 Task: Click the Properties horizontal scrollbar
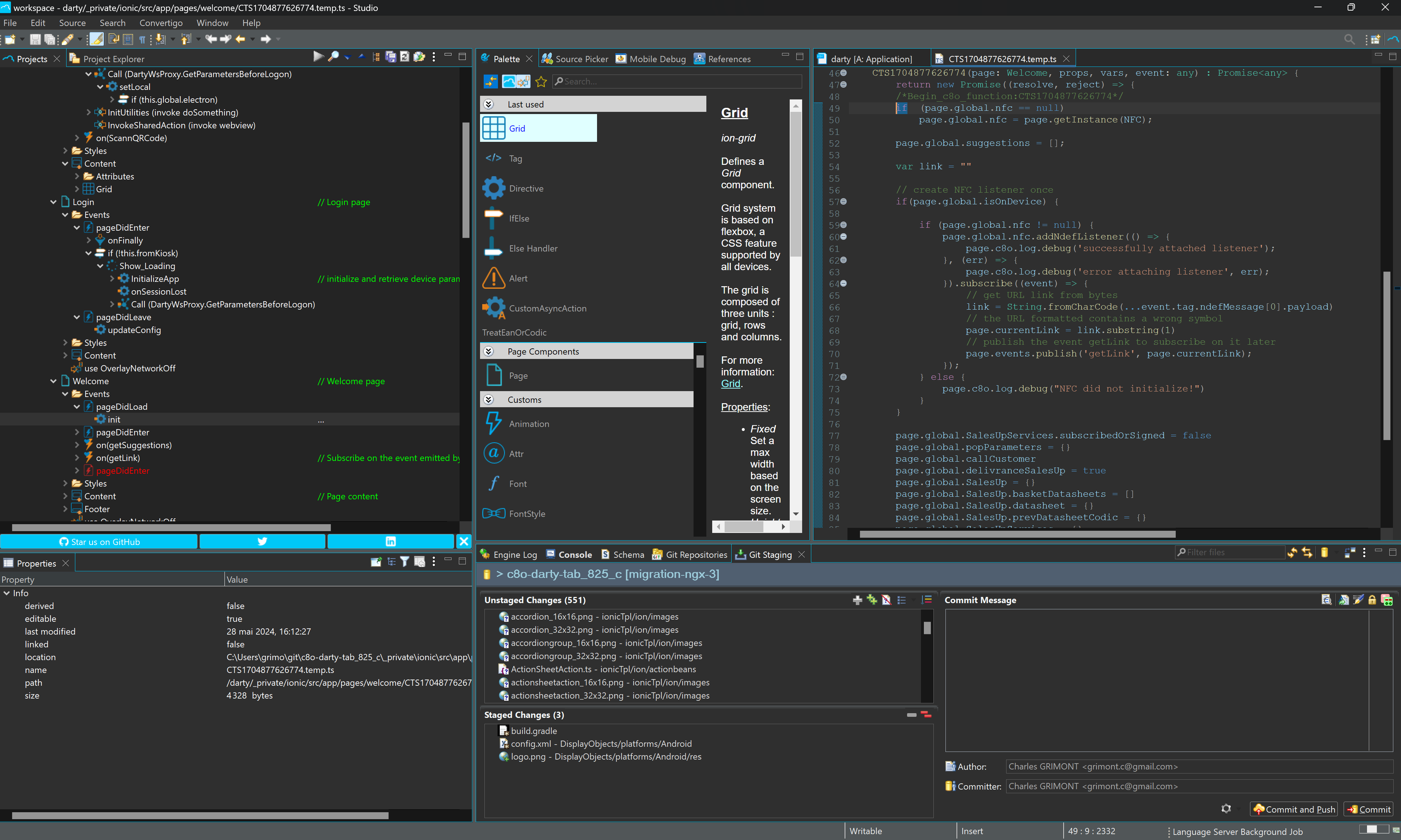tap(200, 816)
